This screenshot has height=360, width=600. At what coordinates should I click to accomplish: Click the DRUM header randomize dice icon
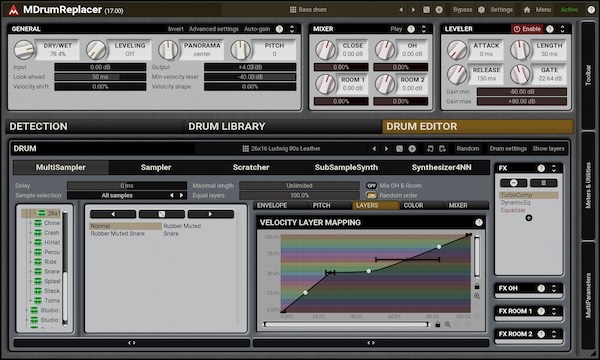(399, 148)
